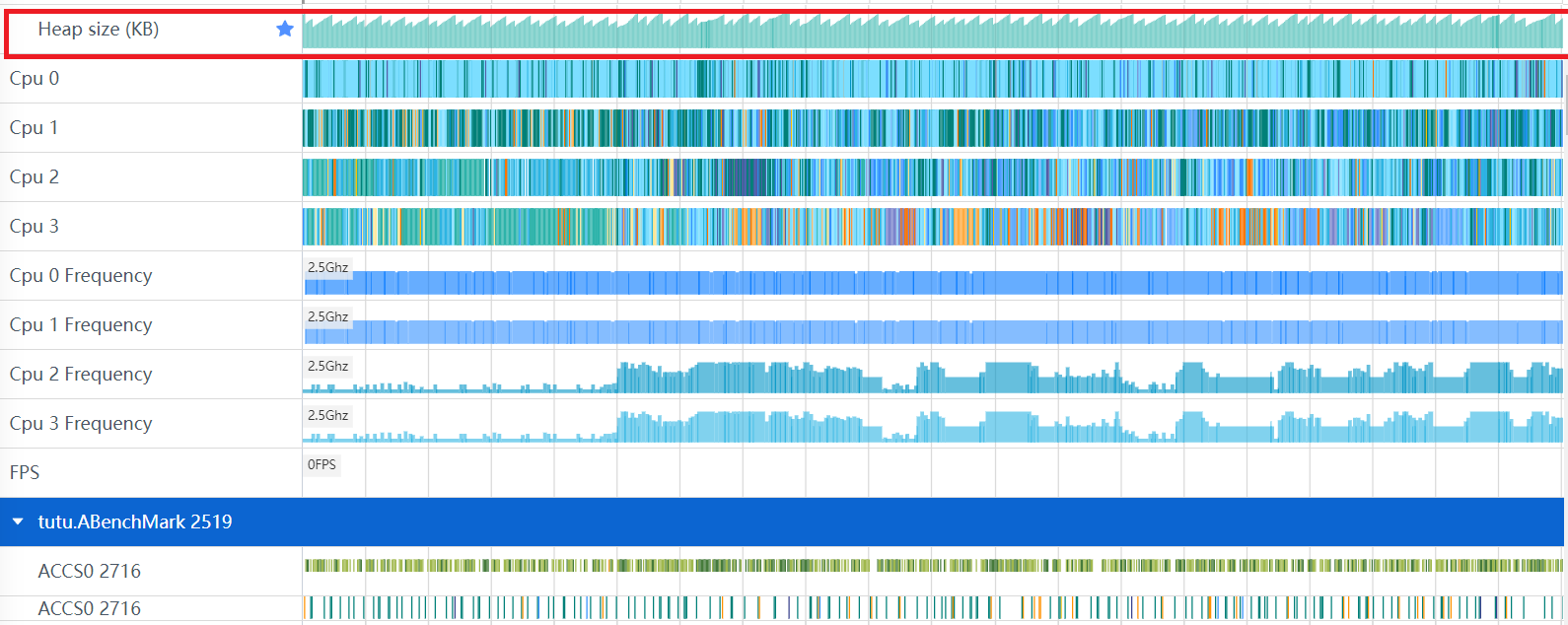
Task: Pick the Cpu 2 Frequency row label
Action: point(81,375)
